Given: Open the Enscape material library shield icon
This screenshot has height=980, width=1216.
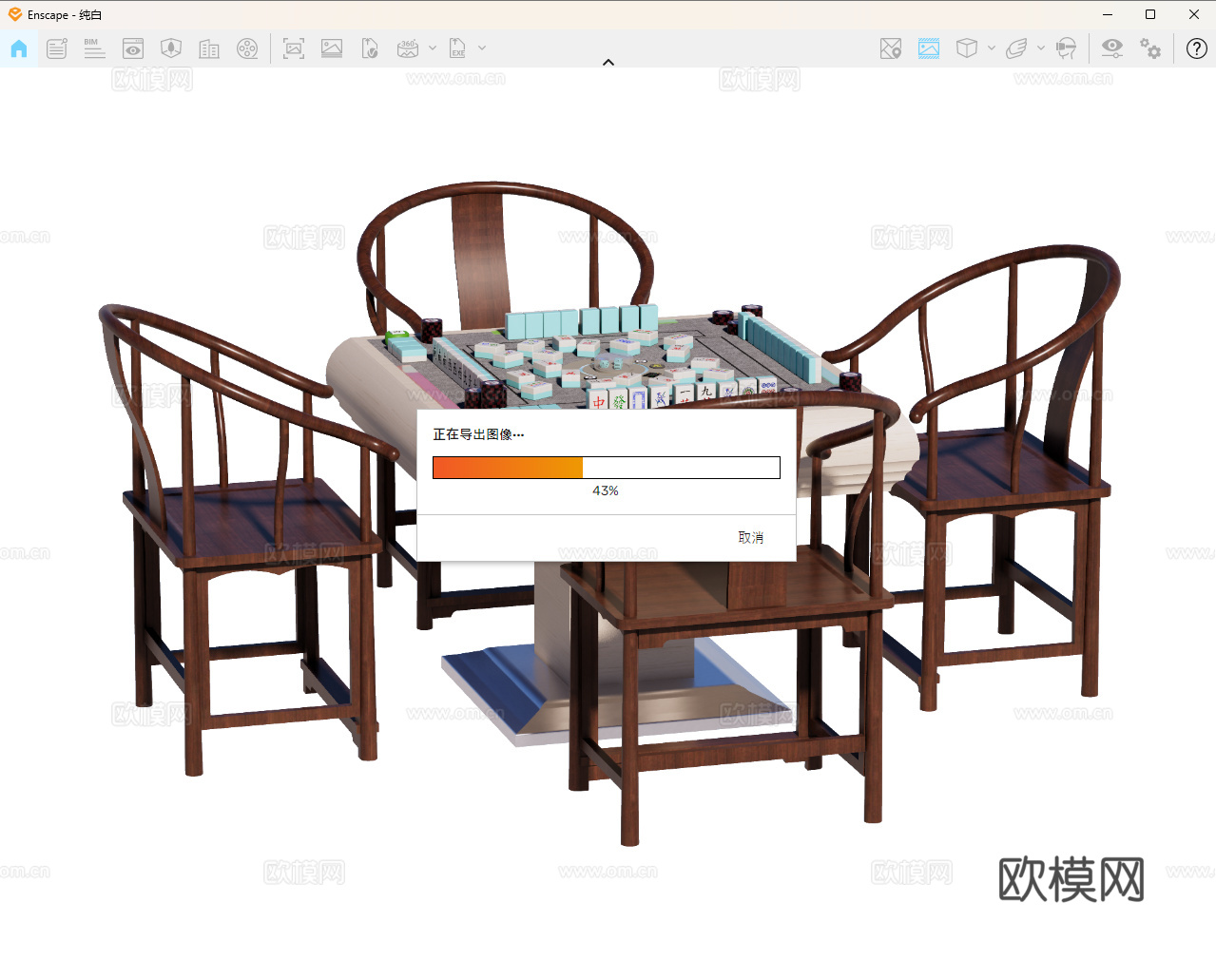Looking at the screenshot, I should 171,48.
